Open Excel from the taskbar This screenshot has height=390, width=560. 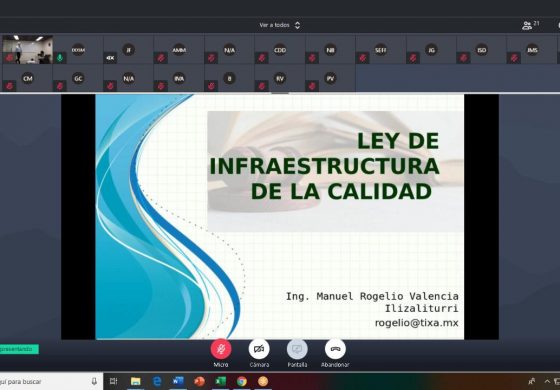(x=220, y=381)
